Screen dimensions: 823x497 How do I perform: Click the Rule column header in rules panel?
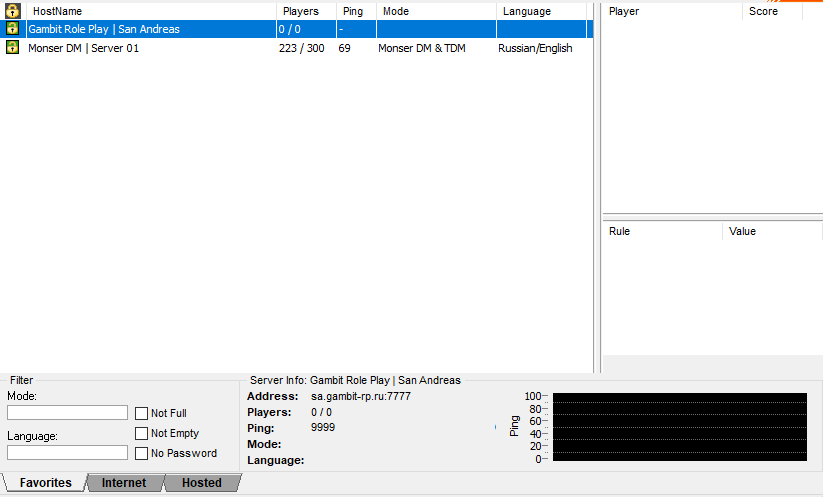662,231
